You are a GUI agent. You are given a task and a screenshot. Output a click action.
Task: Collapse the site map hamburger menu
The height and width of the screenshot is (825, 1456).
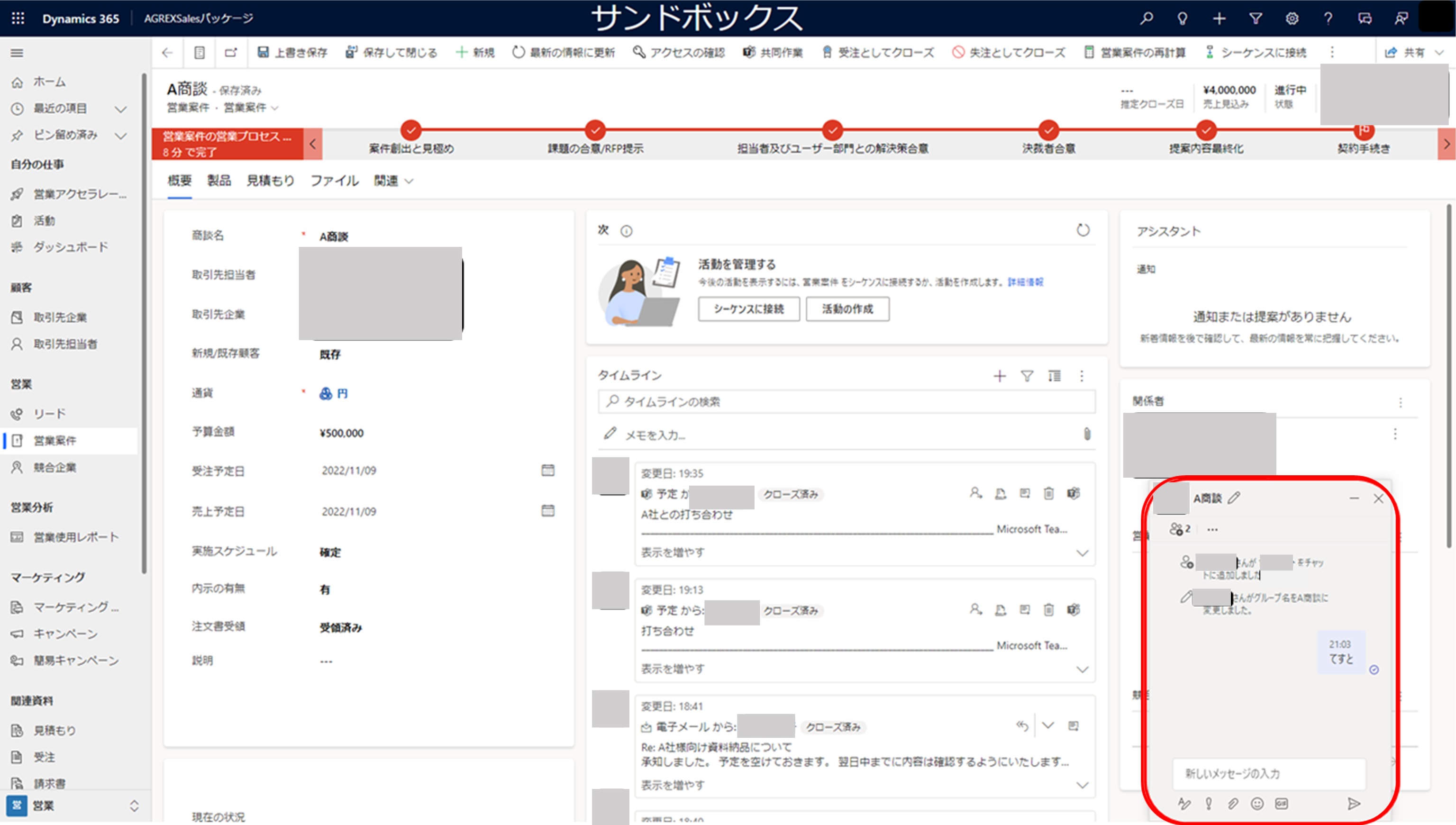pyautogui.click(x=17, y=53)
